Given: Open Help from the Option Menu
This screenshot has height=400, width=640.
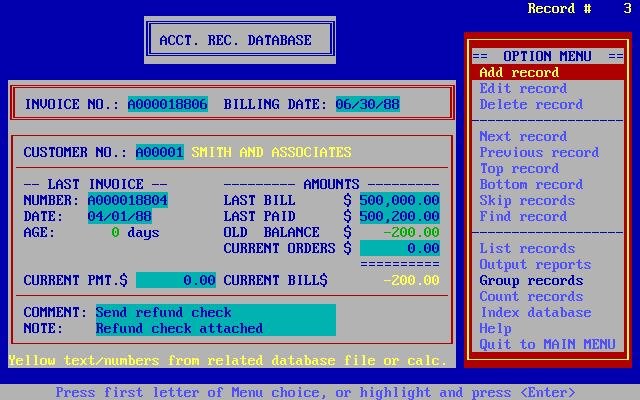Looking at the screenshot, I should (495, 329).
